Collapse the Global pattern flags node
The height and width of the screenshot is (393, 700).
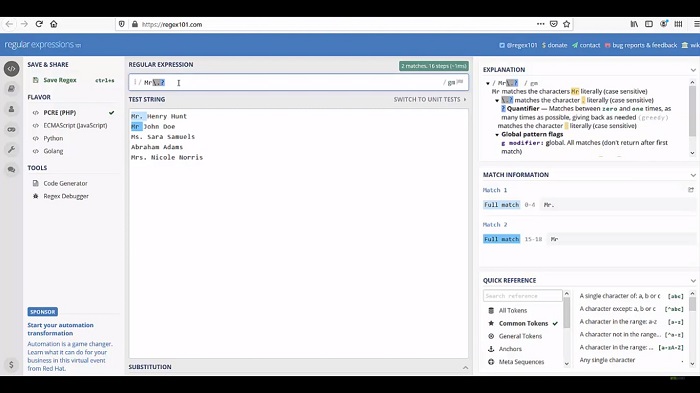497,134
